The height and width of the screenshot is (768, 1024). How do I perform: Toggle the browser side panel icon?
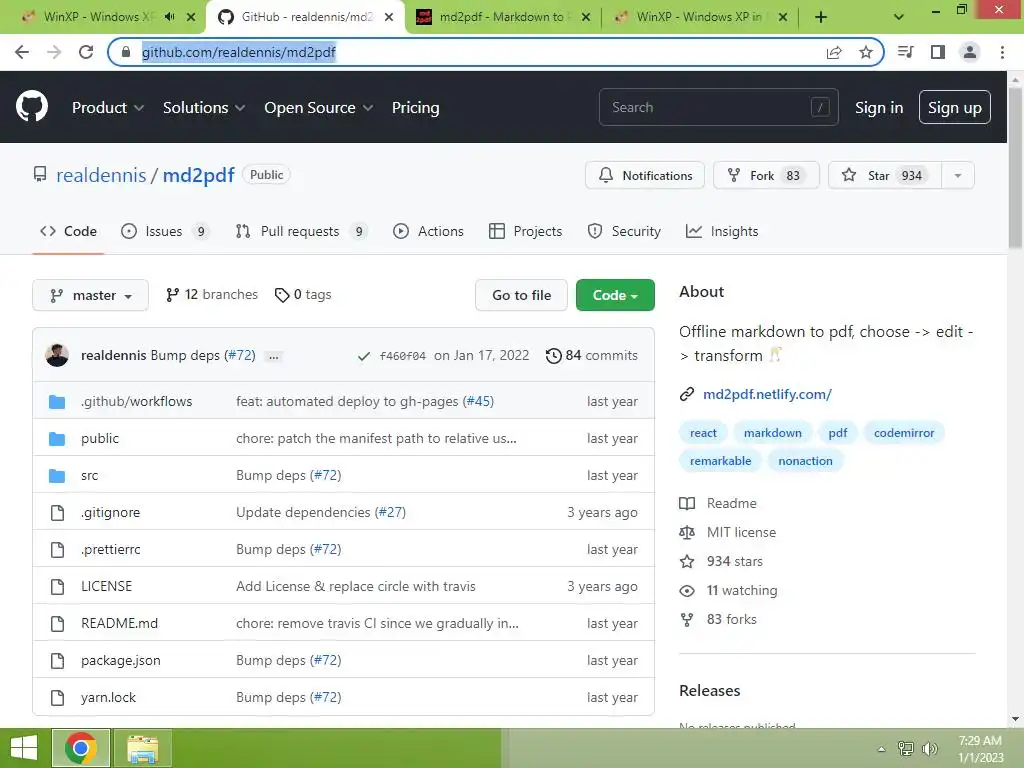[938, 52]
